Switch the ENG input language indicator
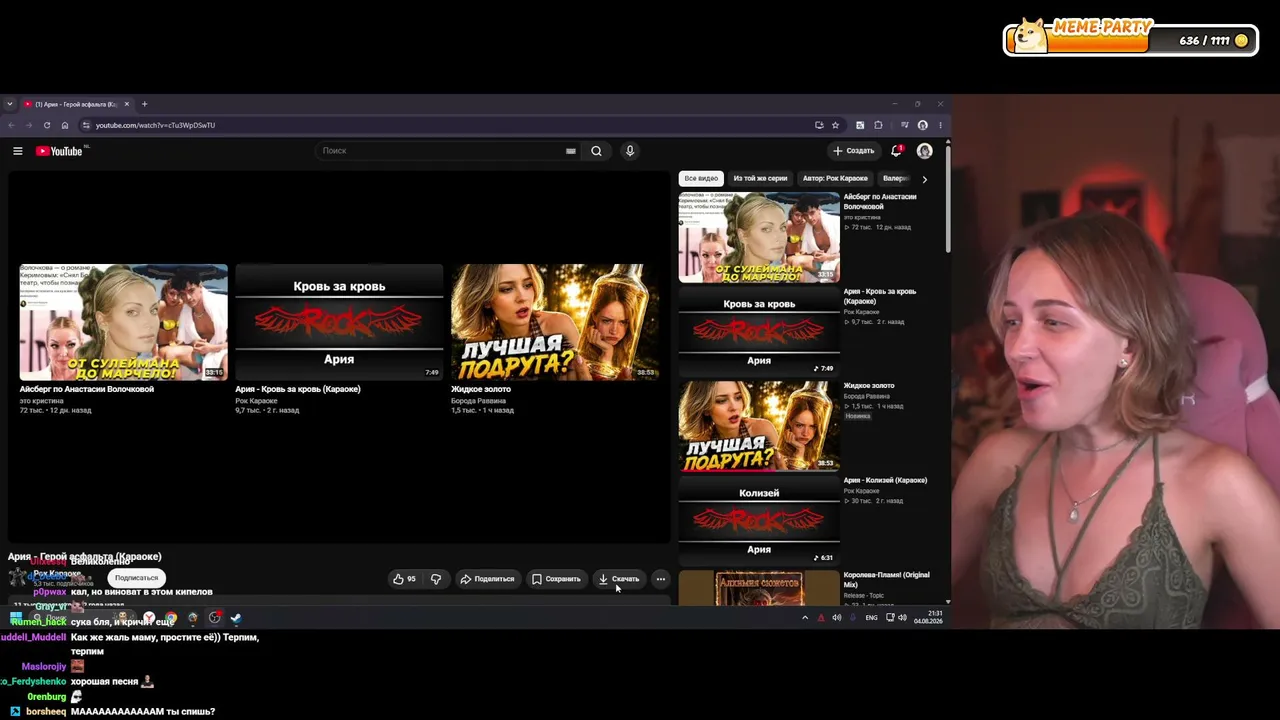The height and width of the screenshot is (720, 1280). tap(871, 618)
